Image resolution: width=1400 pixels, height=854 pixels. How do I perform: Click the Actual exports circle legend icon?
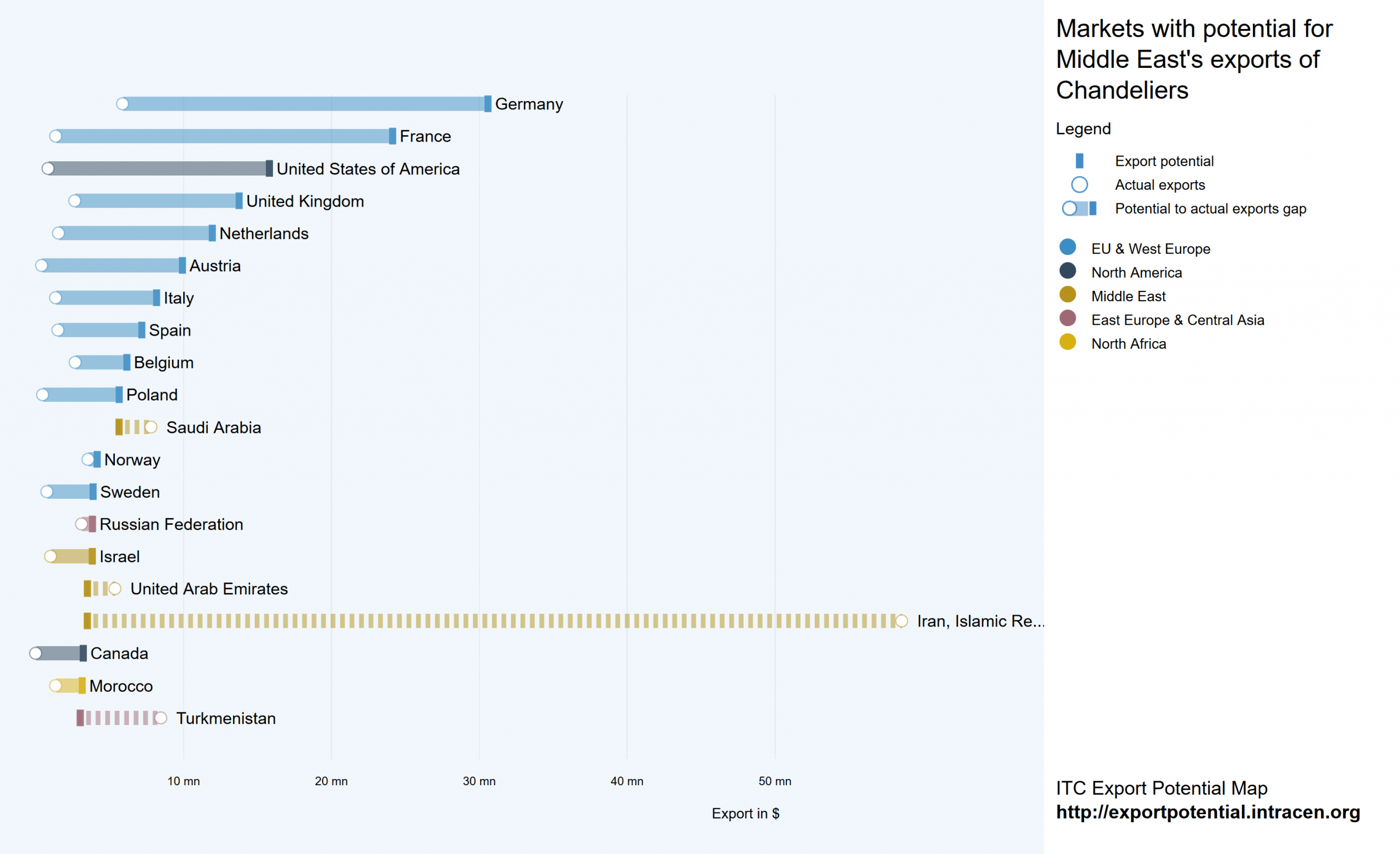[1079, 185]
